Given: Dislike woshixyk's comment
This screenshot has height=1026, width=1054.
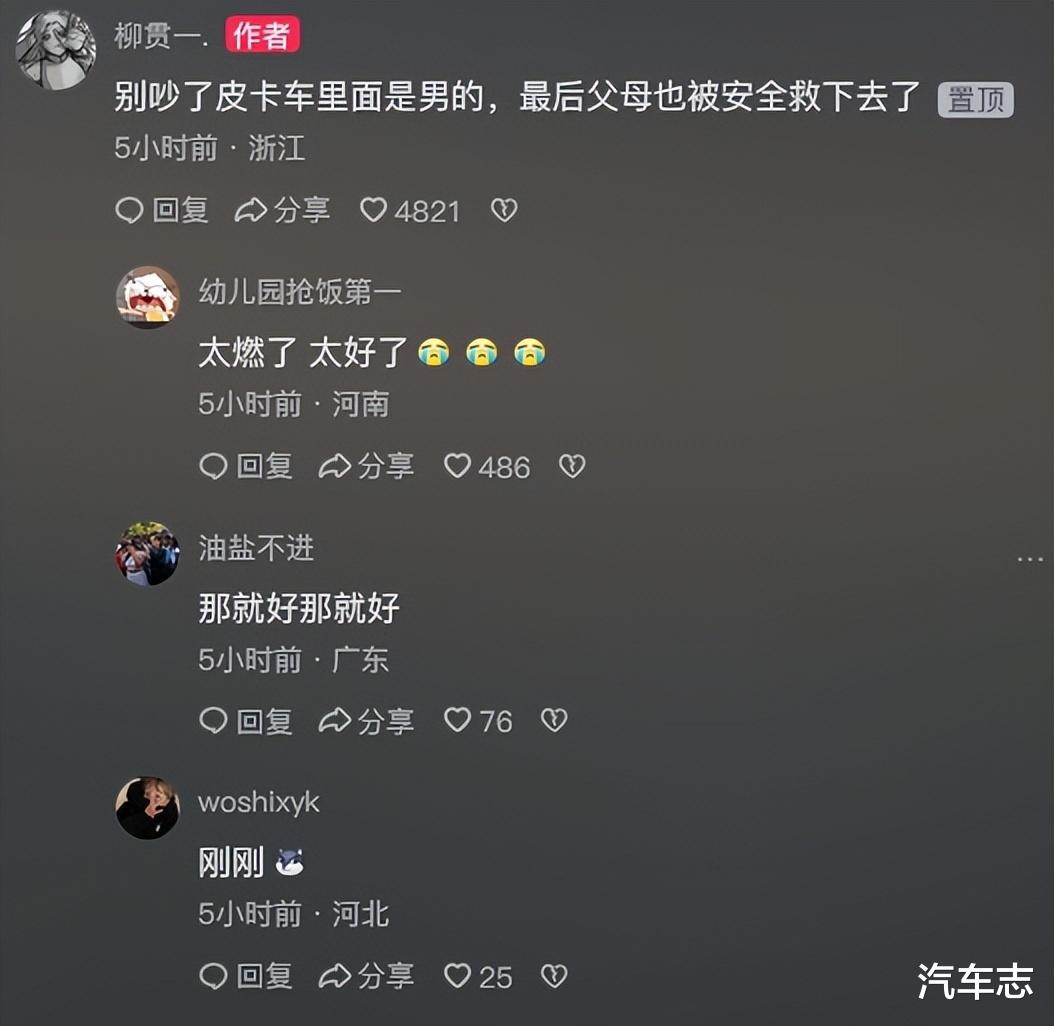Looking at the screenshot, I should [554, 976].
